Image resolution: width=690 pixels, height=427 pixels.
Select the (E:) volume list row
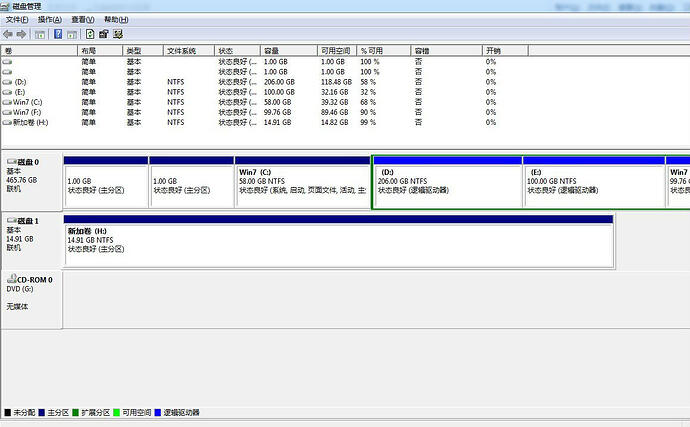264,92
